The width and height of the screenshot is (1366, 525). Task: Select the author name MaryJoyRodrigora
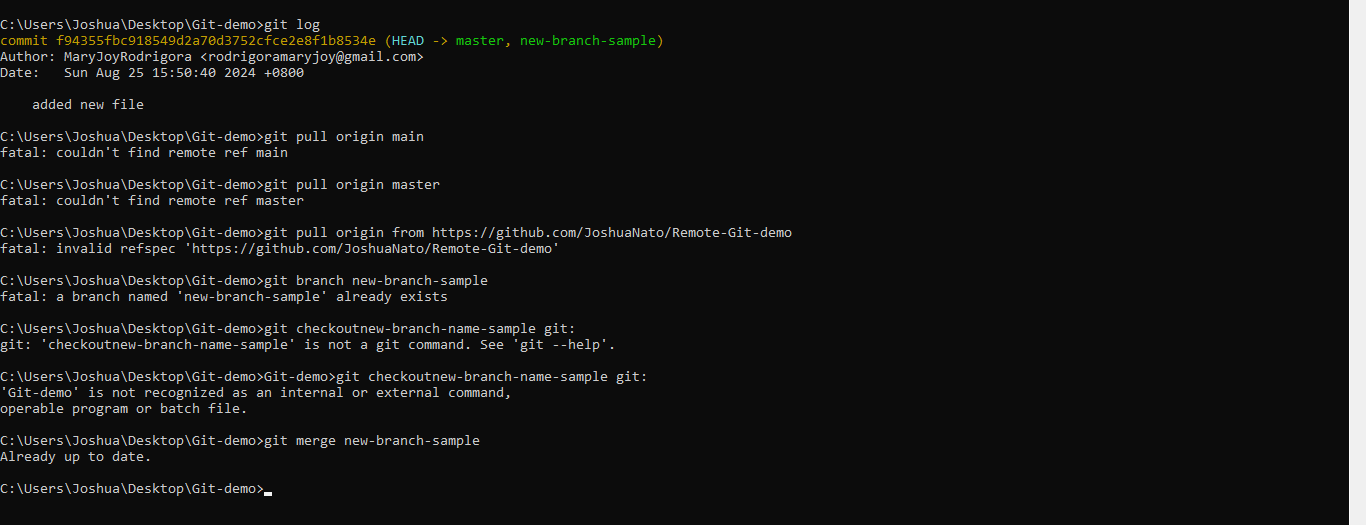point(128,57)
